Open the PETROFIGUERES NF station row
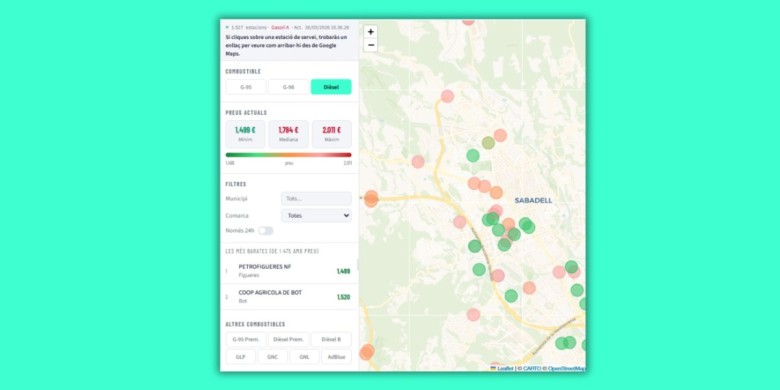Viewport: 780px width, 390px height. (289, 271)
